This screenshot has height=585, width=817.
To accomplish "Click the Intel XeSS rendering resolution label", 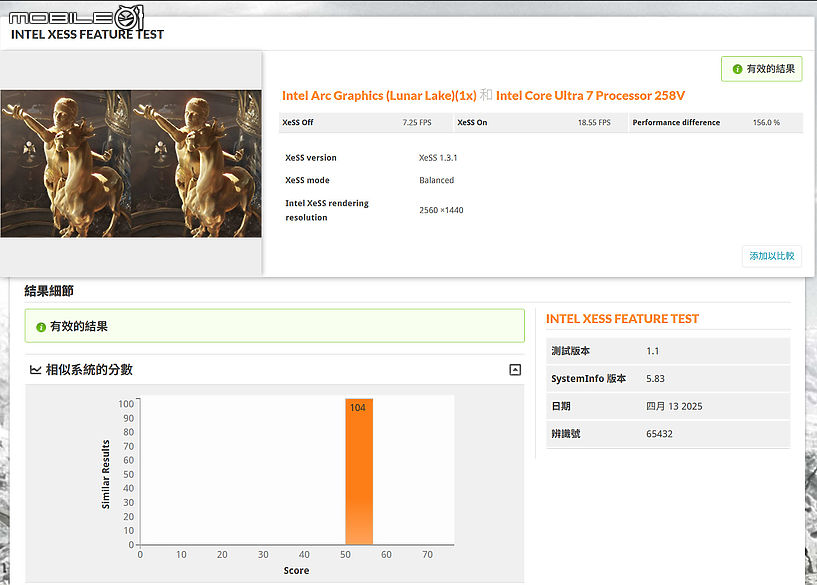I will click(x=327, y=210).
